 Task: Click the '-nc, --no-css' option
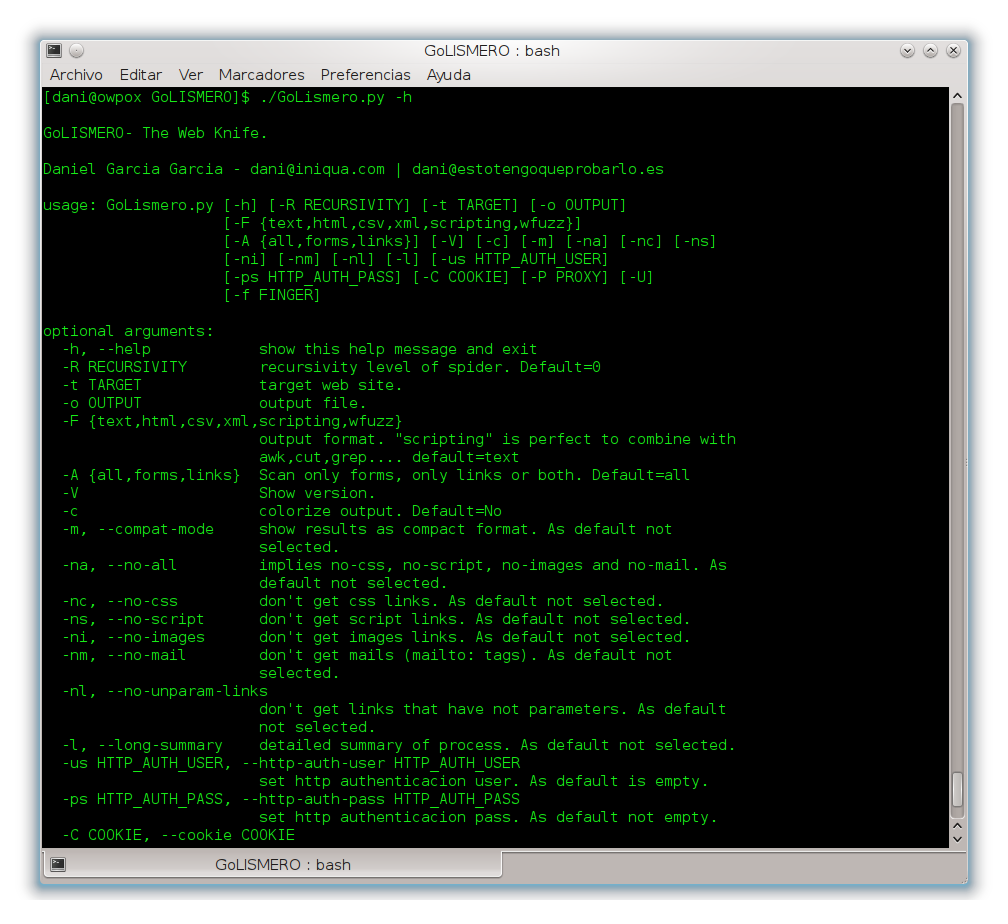tap(120, 601)
